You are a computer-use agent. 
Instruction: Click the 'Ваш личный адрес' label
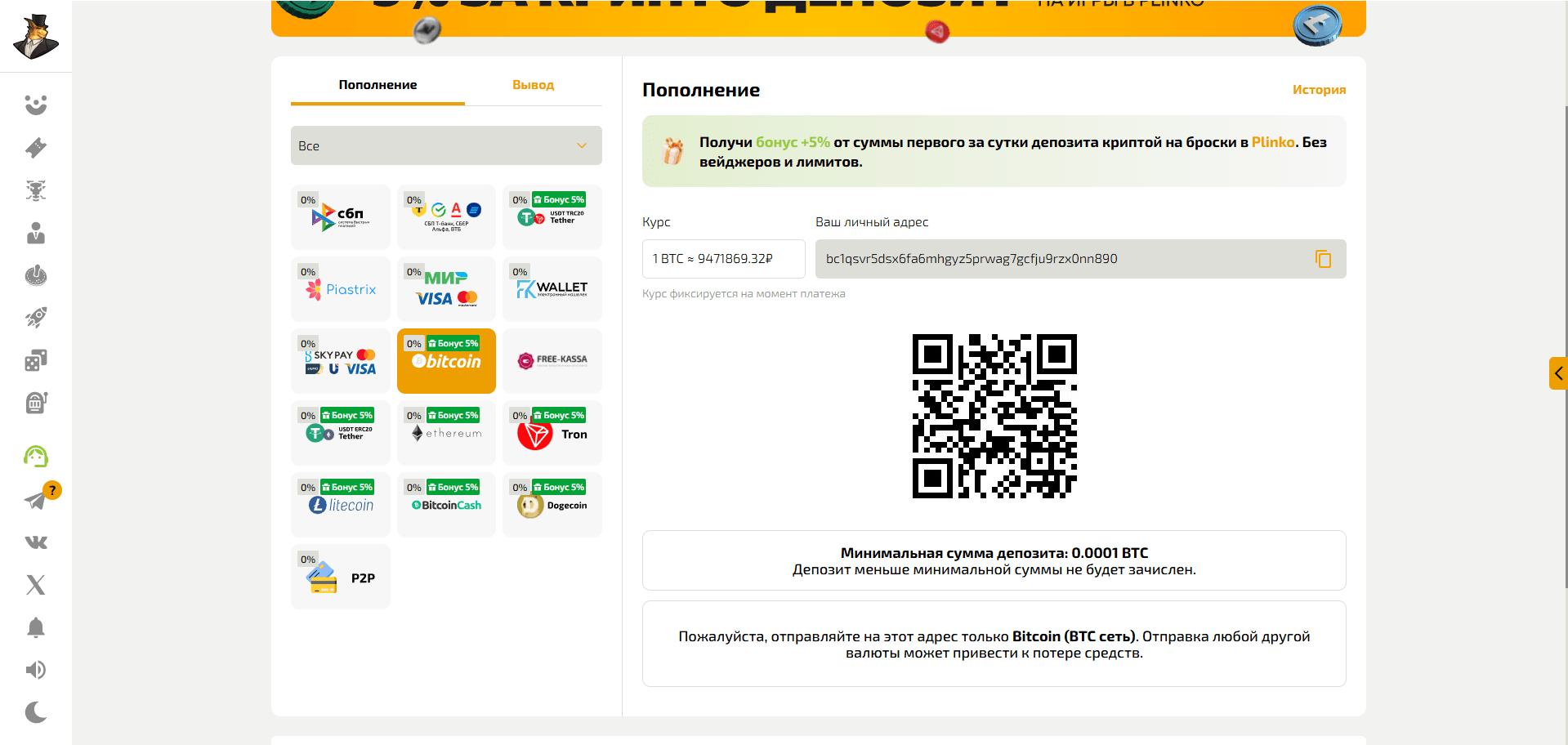pos(872,222)
